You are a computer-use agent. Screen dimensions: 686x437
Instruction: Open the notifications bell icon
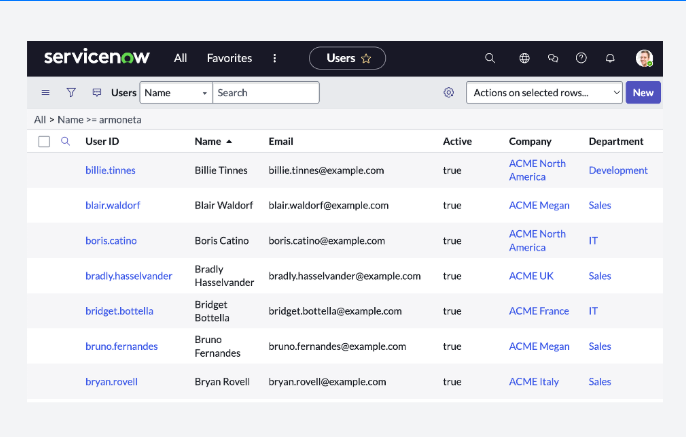coord(610,58)
